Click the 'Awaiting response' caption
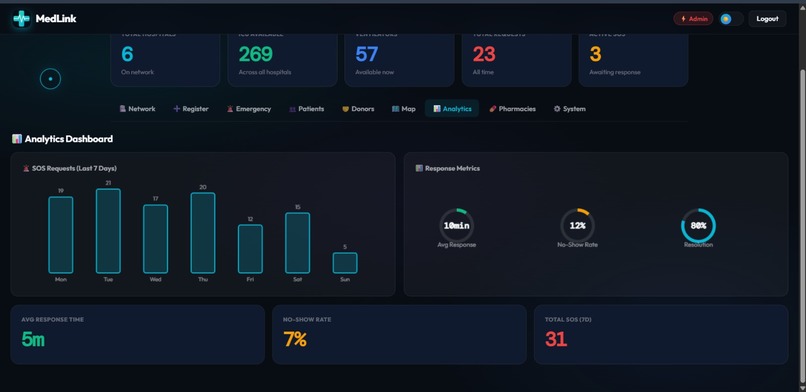806x392 pixels. click(615, 72)
